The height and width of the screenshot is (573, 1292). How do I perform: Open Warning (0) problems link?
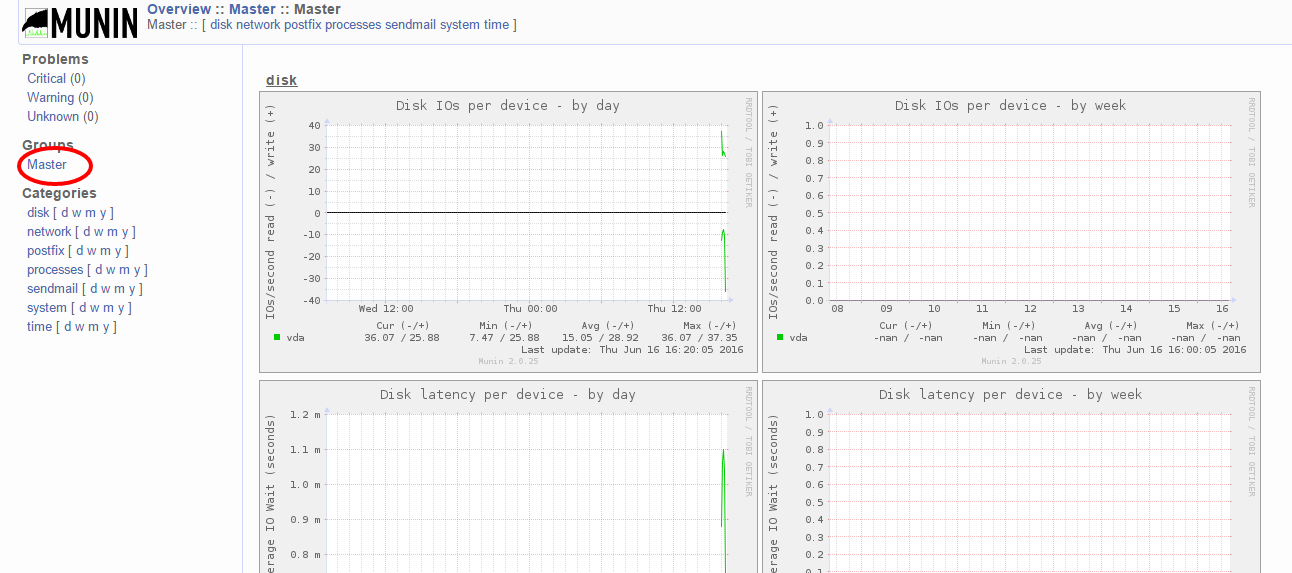[60, 98]
